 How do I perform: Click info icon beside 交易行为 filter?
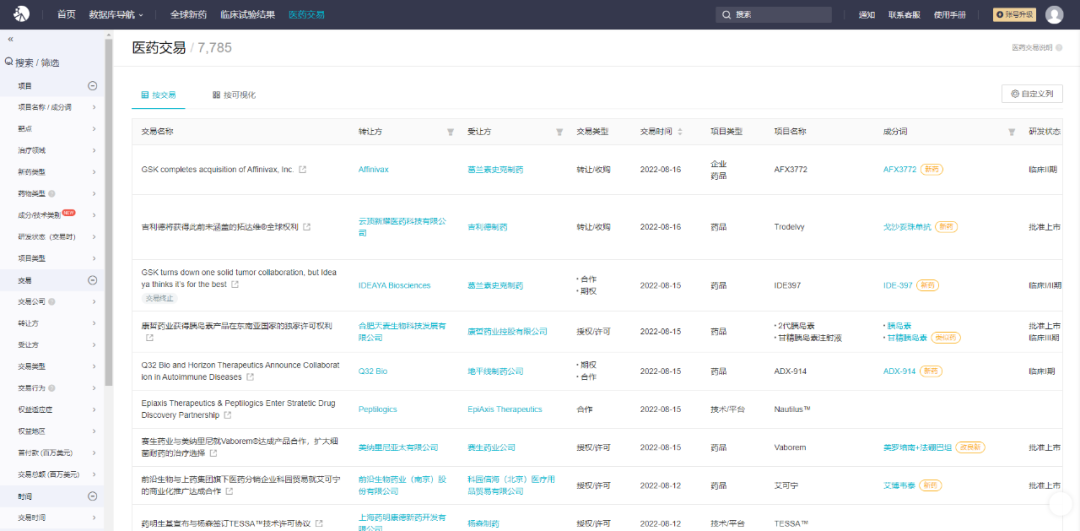(x=52, y=388)
